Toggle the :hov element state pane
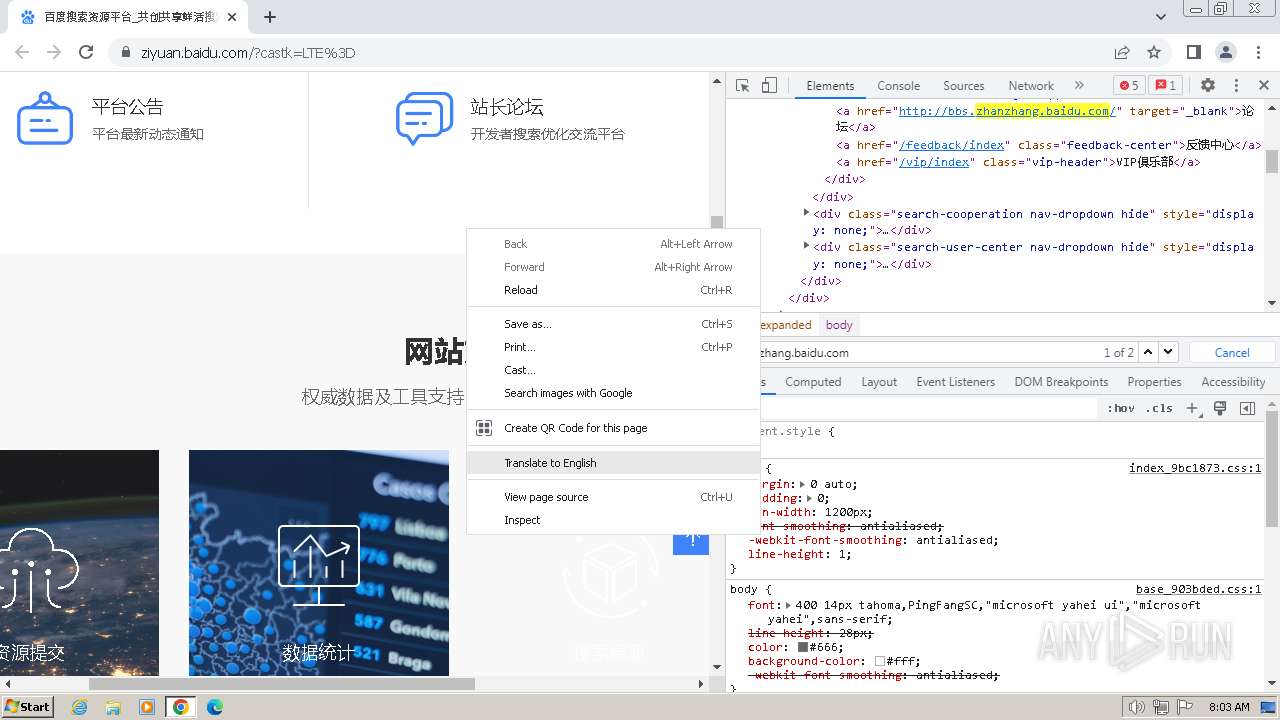Image resolution: width=1280 pixels, height=720 pixels. 1121,408
